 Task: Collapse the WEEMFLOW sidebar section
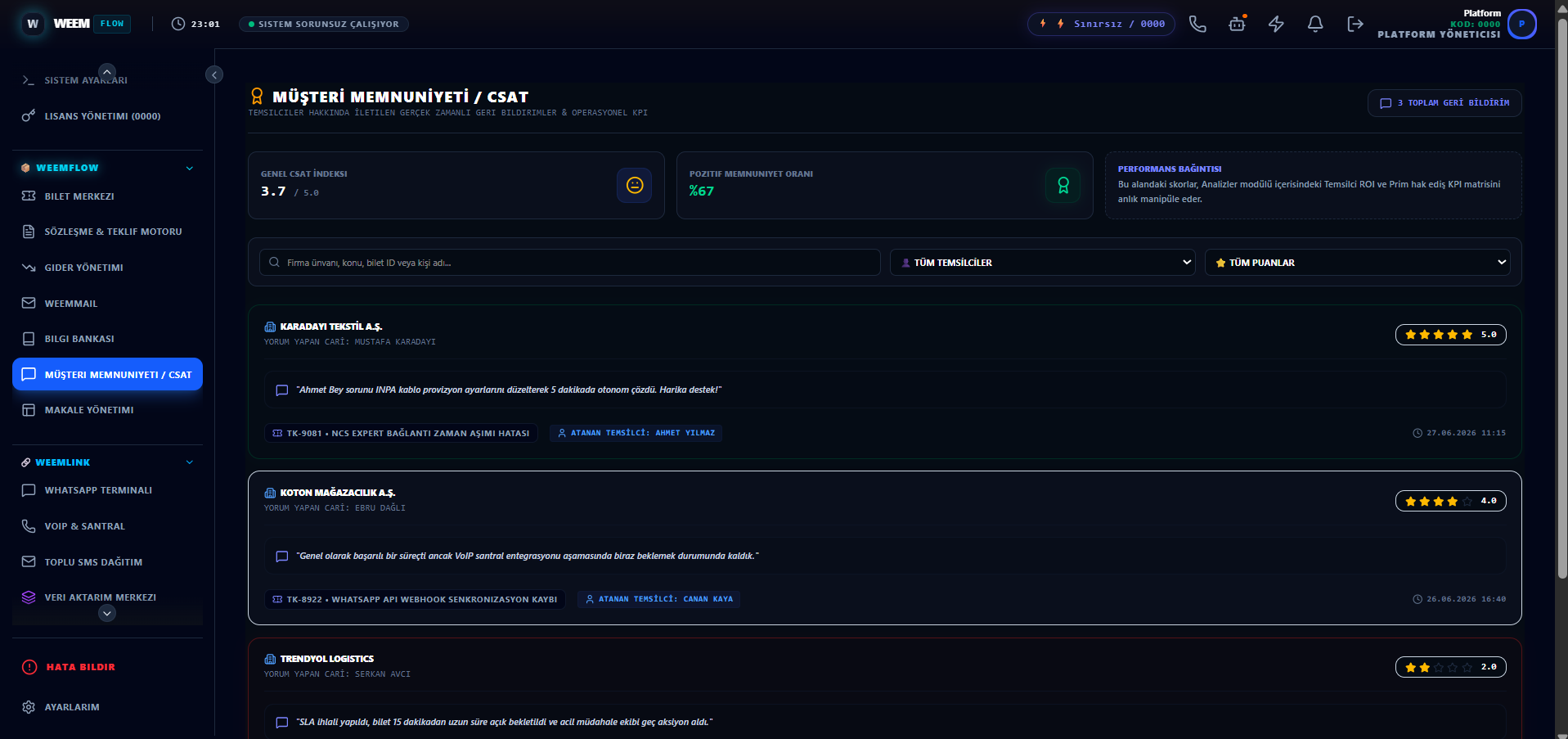coord(190,168)
